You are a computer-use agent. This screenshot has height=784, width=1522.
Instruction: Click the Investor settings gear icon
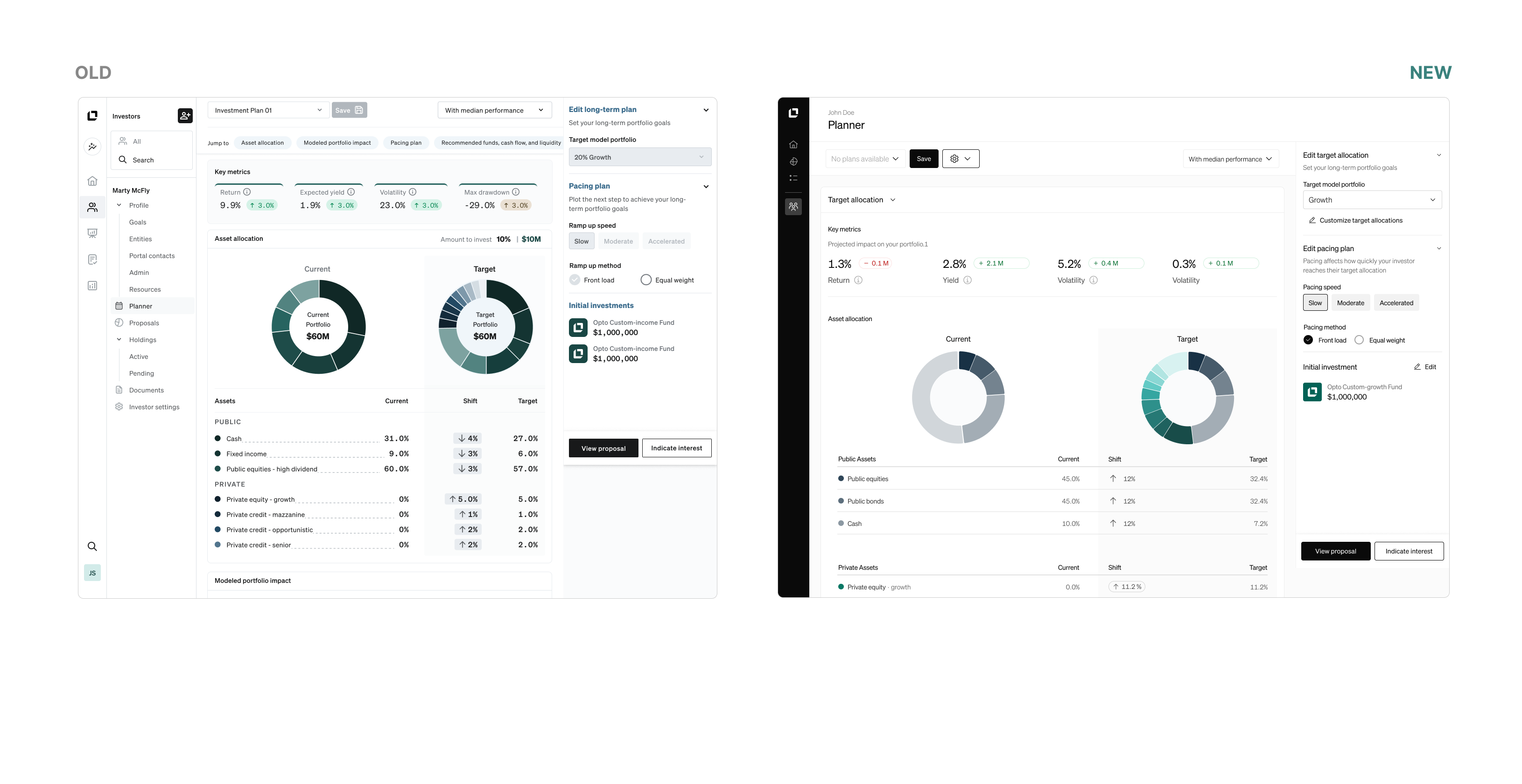[x=120, y=406]
